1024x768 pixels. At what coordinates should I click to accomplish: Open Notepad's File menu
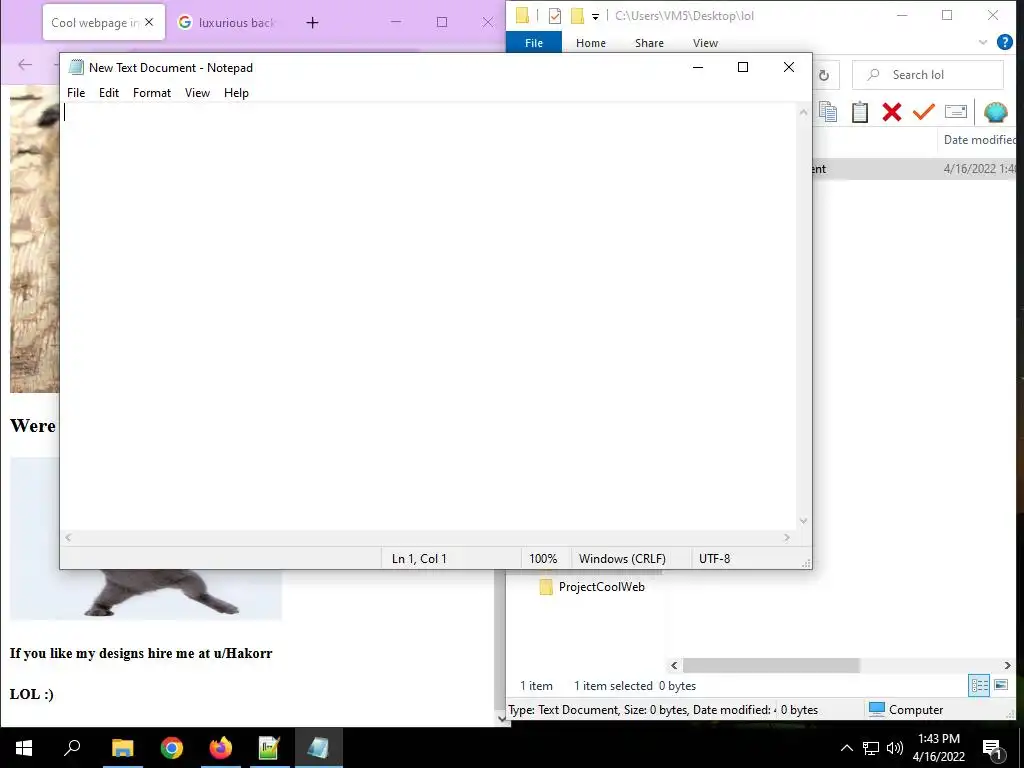(76, 93)
